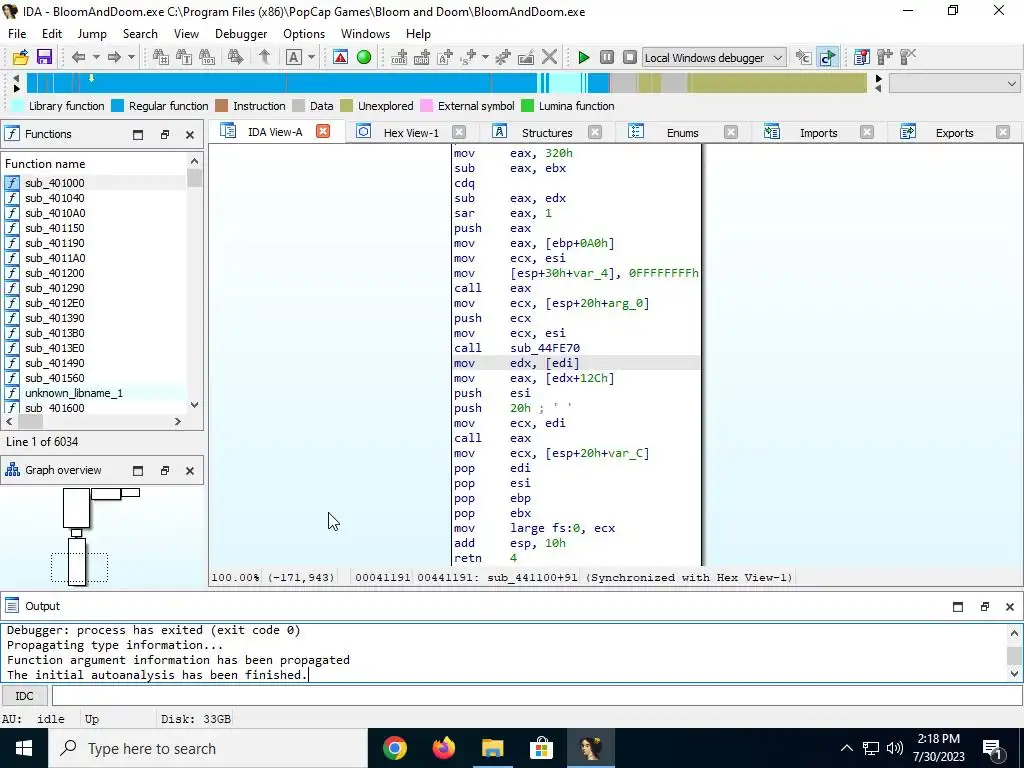This screenshot has height=768, width=1024.
Task: Click the Library function color swatch
Action: [18, 106]
